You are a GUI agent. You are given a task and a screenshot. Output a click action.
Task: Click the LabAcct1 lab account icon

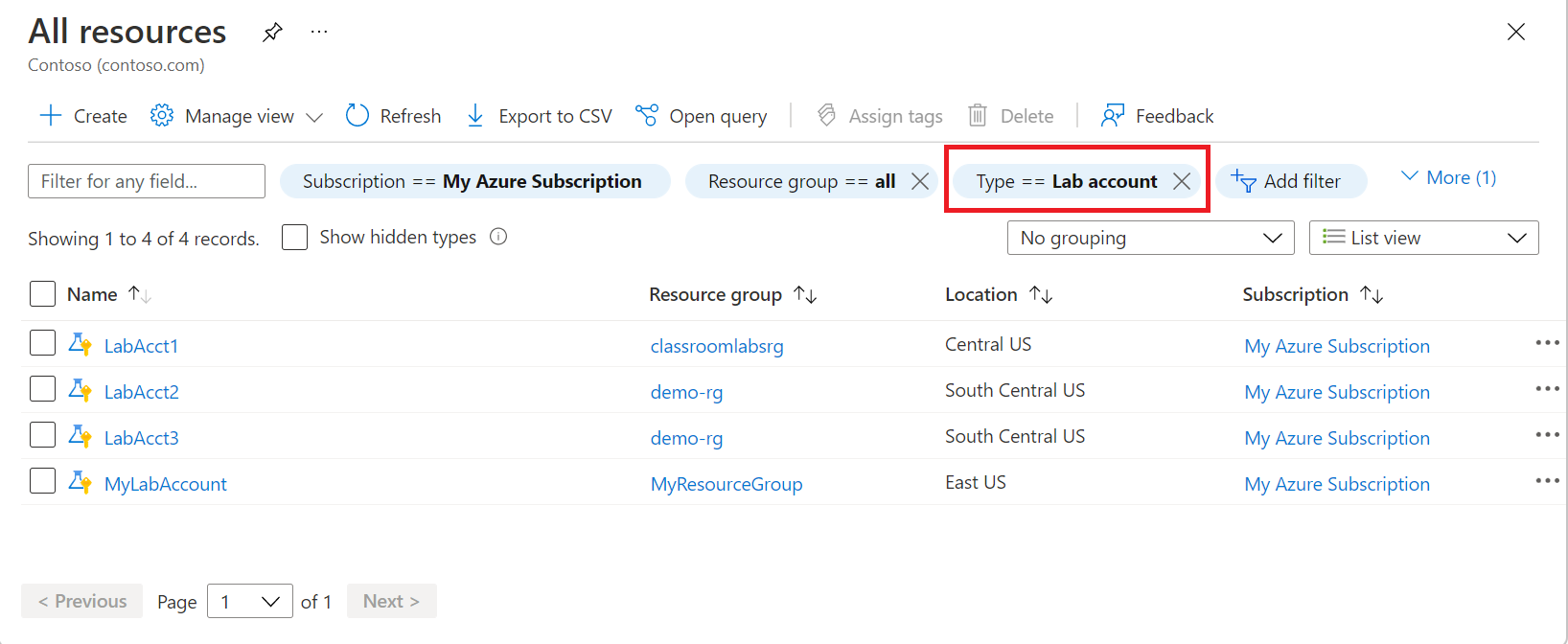coord(81,343)
